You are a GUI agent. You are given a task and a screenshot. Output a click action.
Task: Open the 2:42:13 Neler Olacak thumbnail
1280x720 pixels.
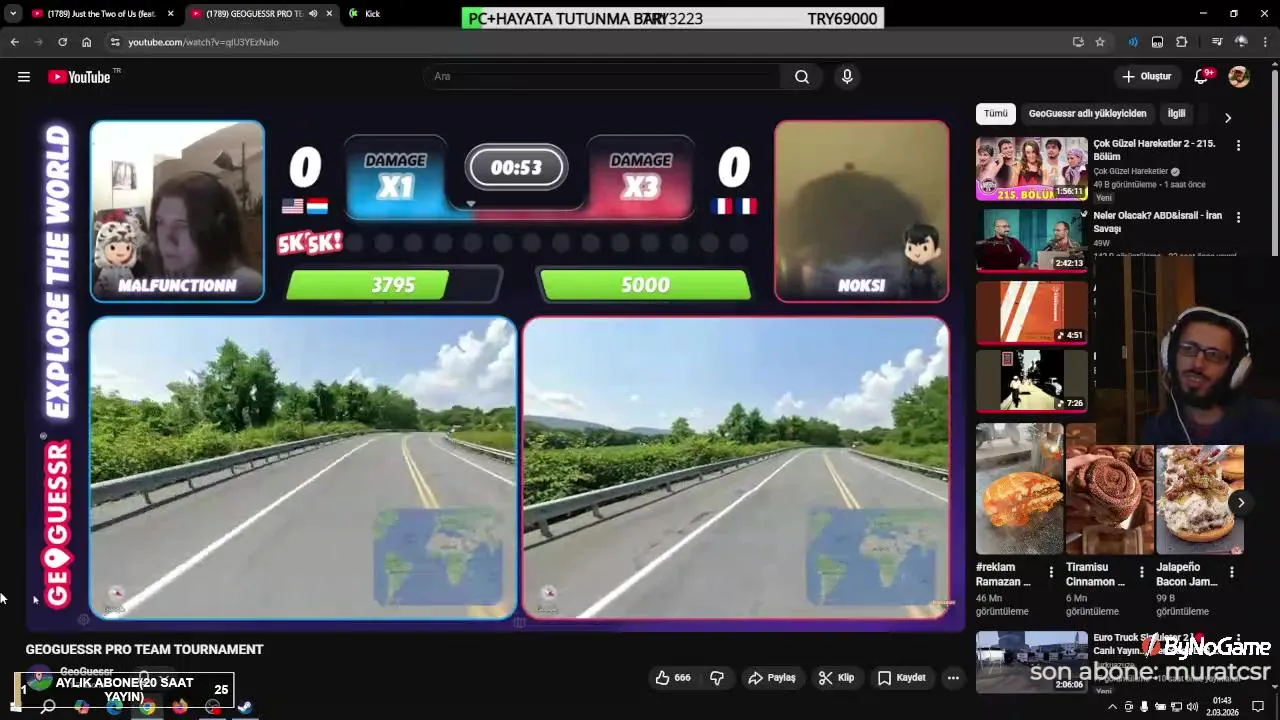pos(1032,240)
